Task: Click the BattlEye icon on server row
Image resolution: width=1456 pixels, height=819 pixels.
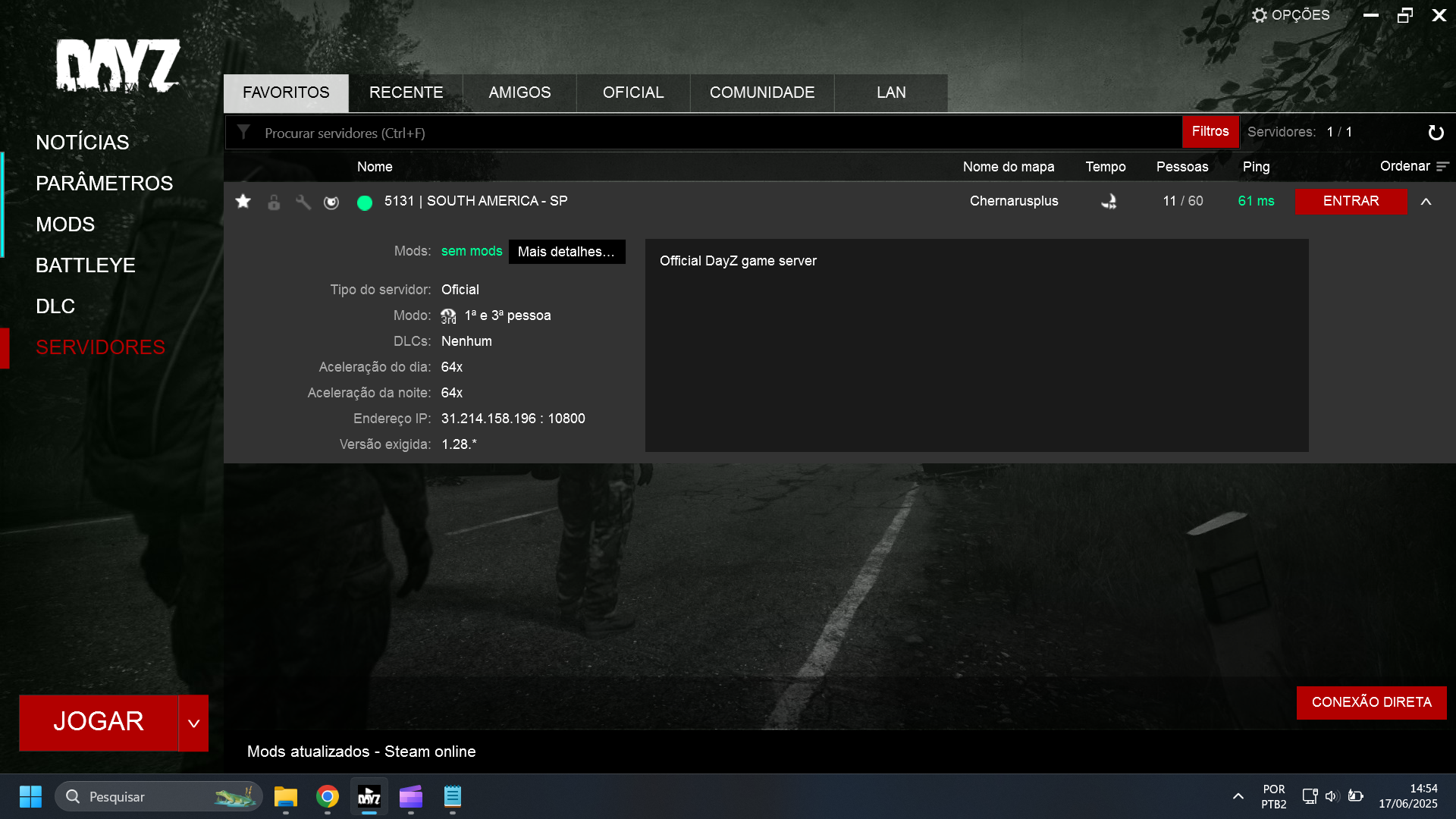Action: [x=331, y=202]
